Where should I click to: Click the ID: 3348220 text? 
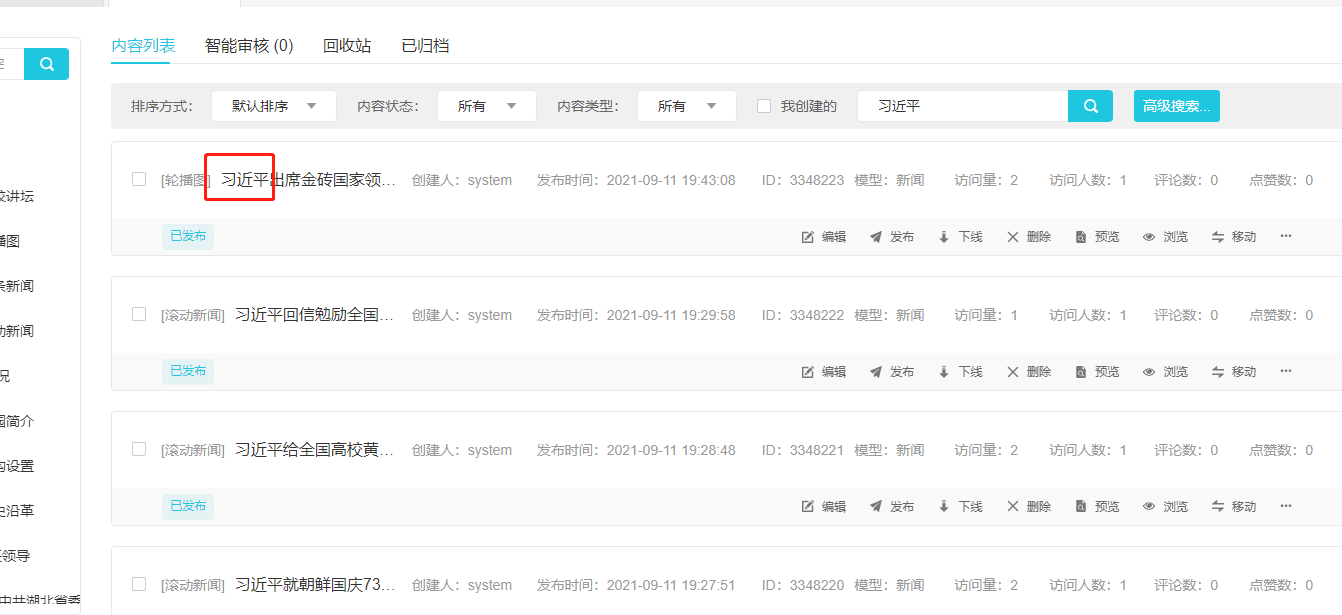click(803, 585)
